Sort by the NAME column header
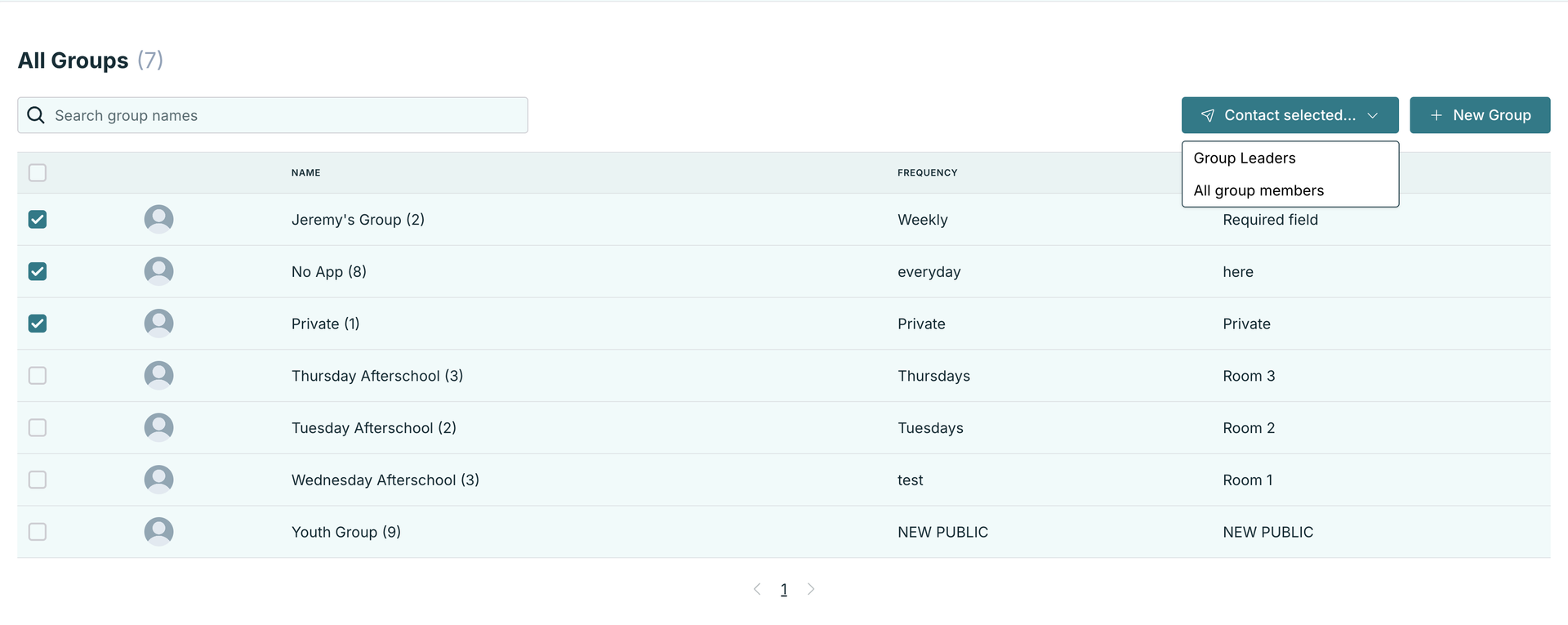The width and height of the screenshot is (1568, 625). point(306,172)
